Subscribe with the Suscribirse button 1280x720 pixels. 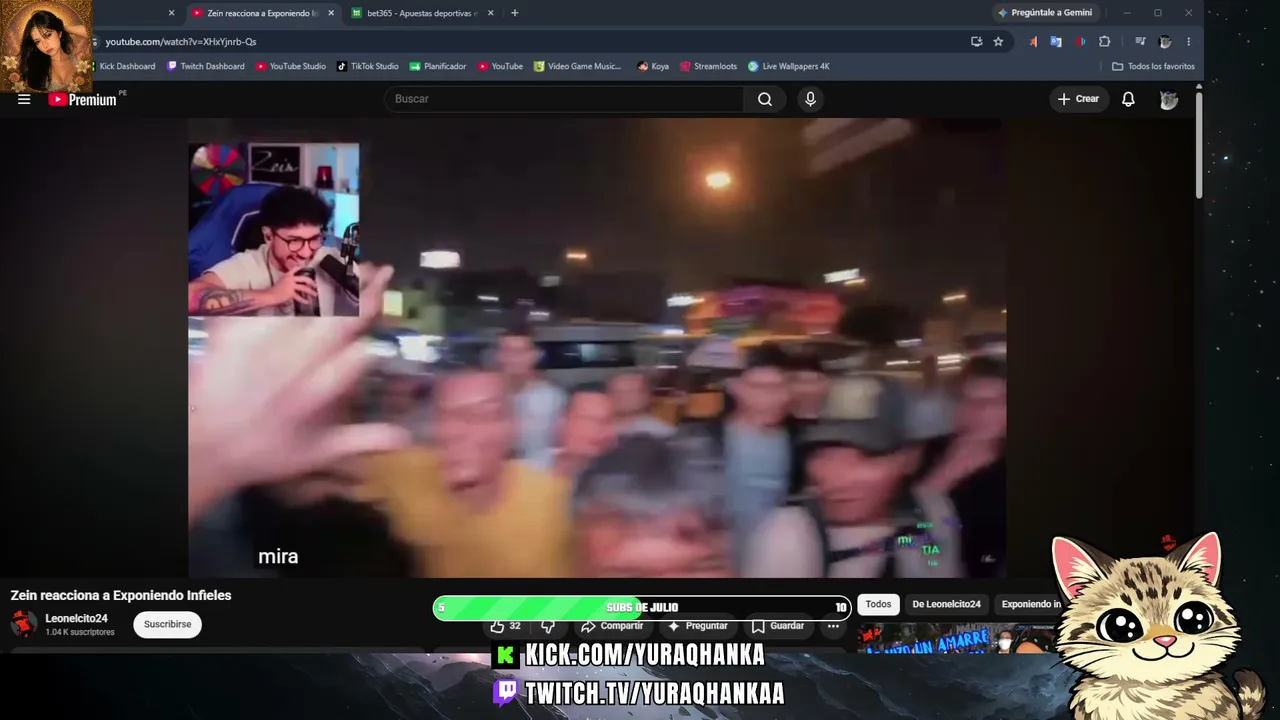pyautogui.click(x=168, y=624)
